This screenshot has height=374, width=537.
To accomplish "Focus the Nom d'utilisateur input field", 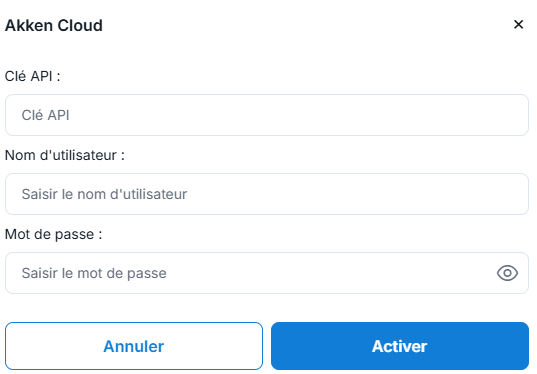I will [x=267, y=194].
